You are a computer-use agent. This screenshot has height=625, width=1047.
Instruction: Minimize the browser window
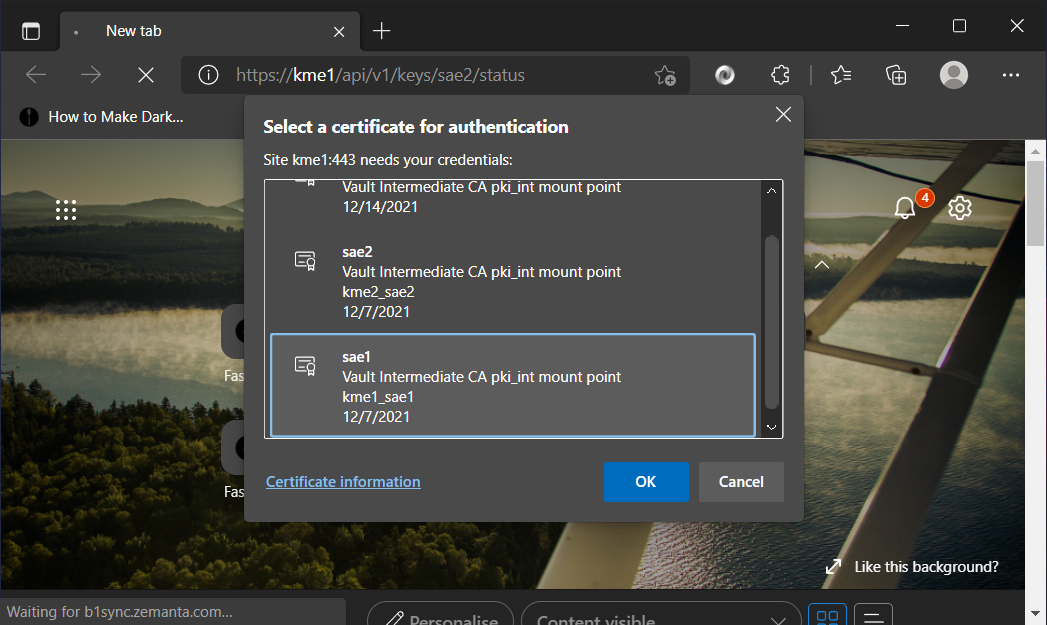[902, 26]
